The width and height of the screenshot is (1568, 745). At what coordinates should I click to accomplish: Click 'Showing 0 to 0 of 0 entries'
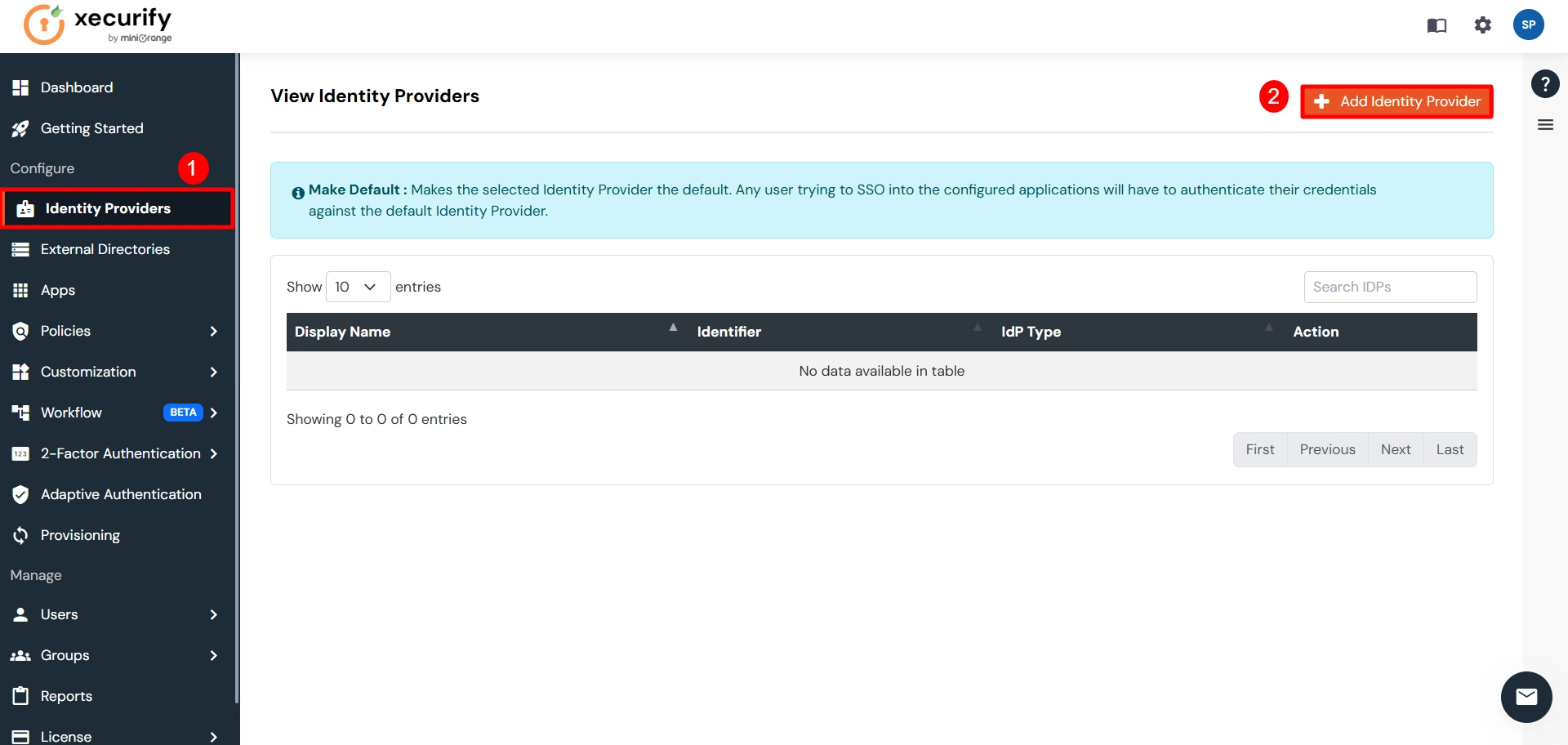[376, 419]
